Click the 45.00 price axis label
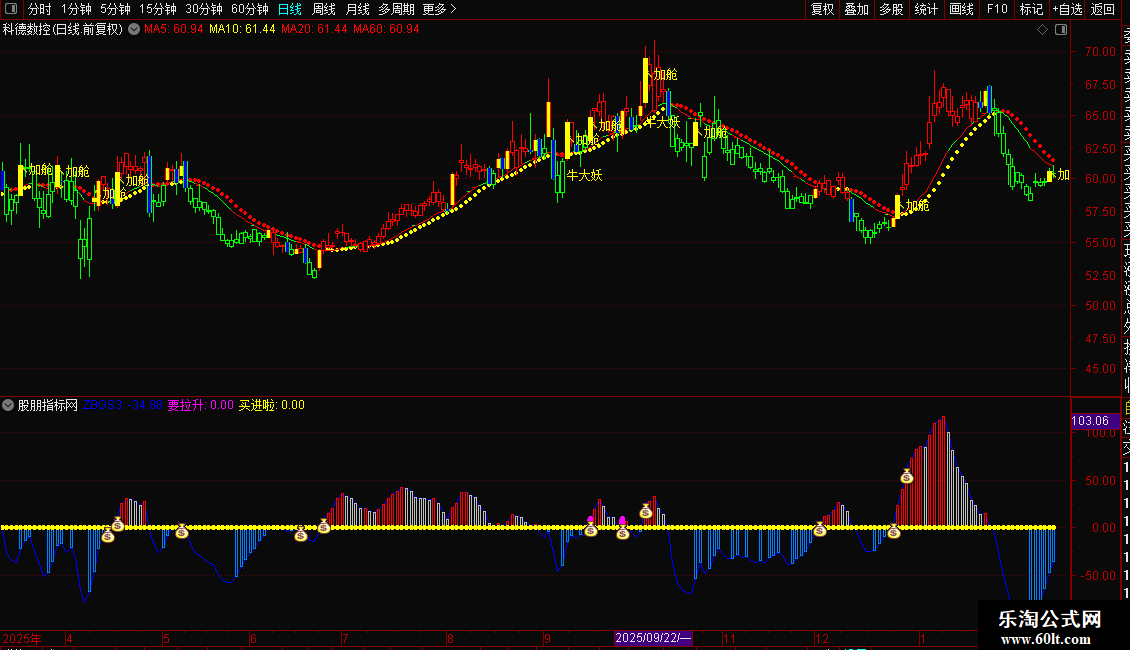1130x650 pixels. point(1100,368)
